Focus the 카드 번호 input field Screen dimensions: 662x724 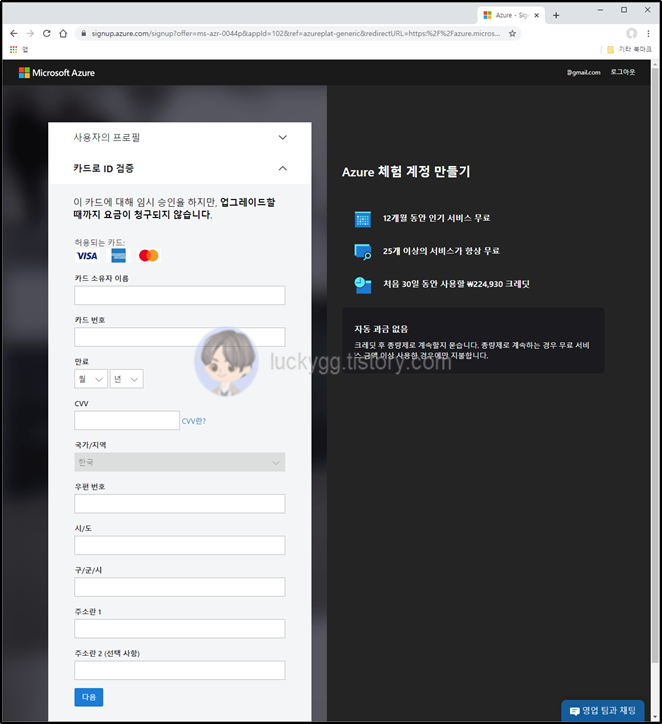pos(180,337)
